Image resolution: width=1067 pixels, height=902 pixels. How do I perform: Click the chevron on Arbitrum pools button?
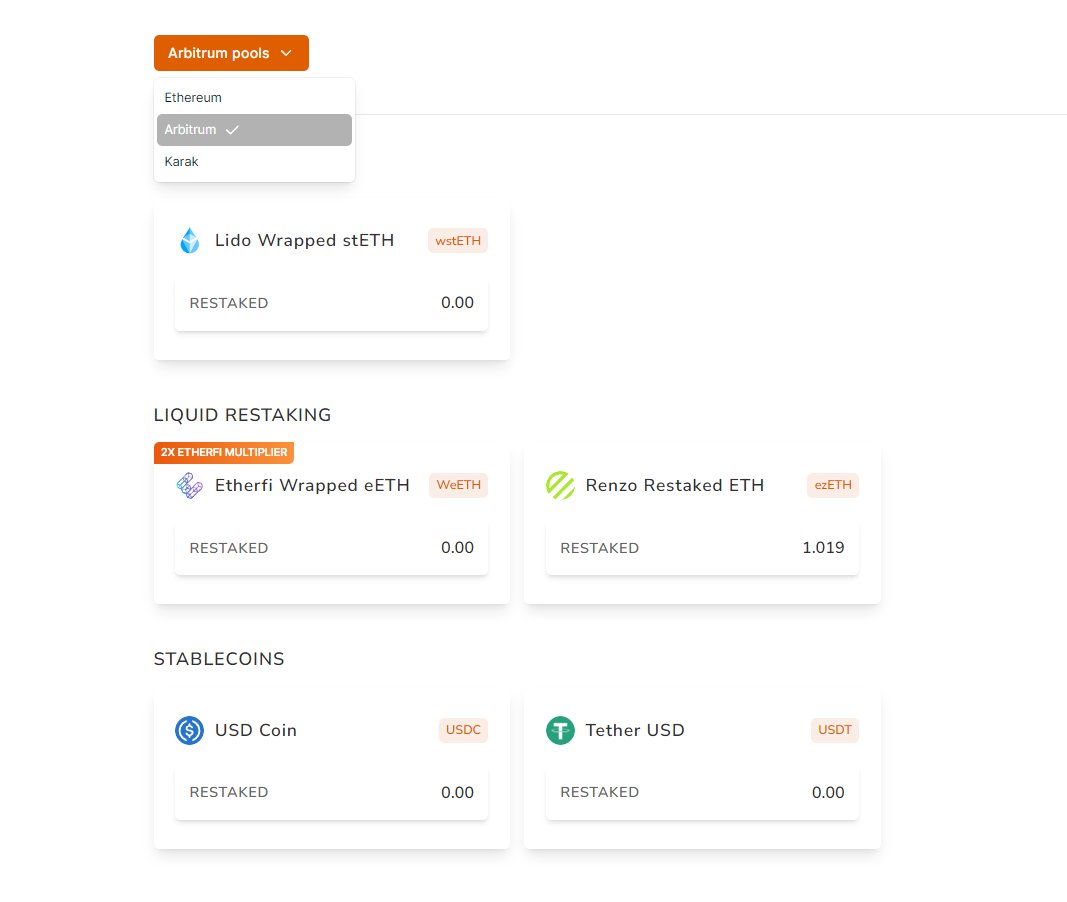click(286, 53)
